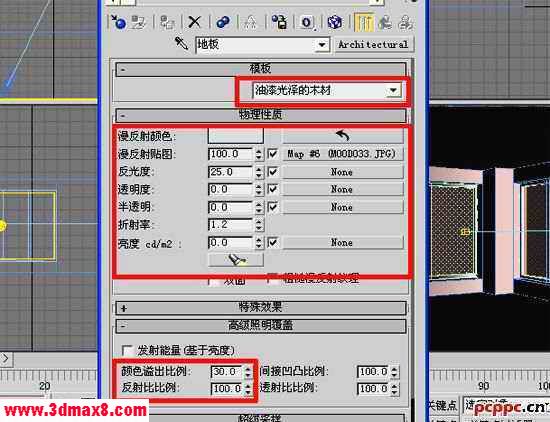This screenshot has height=422, width=550.
Task: Click the None map button for 透明度
Action: coord(342,189)
